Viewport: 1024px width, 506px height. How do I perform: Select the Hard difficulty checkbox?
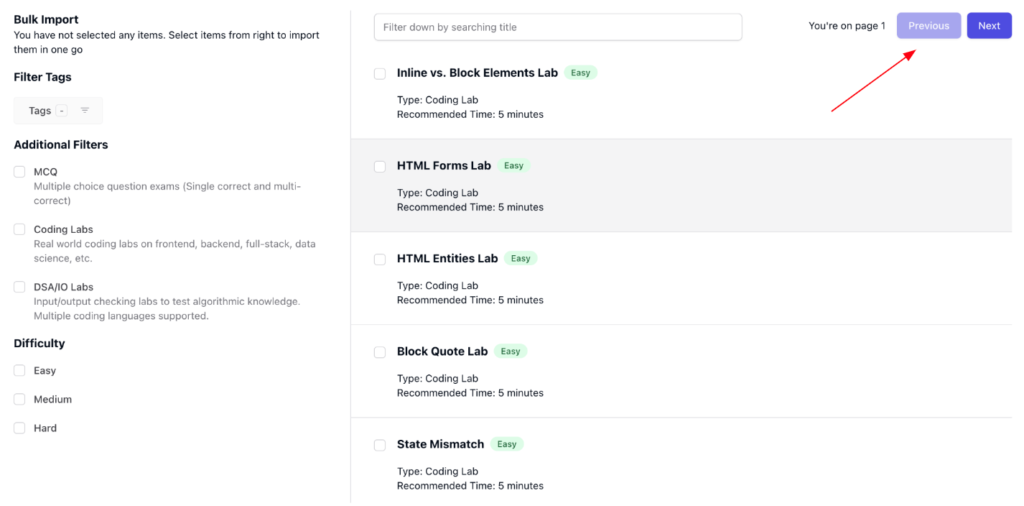tap(20, 428)
